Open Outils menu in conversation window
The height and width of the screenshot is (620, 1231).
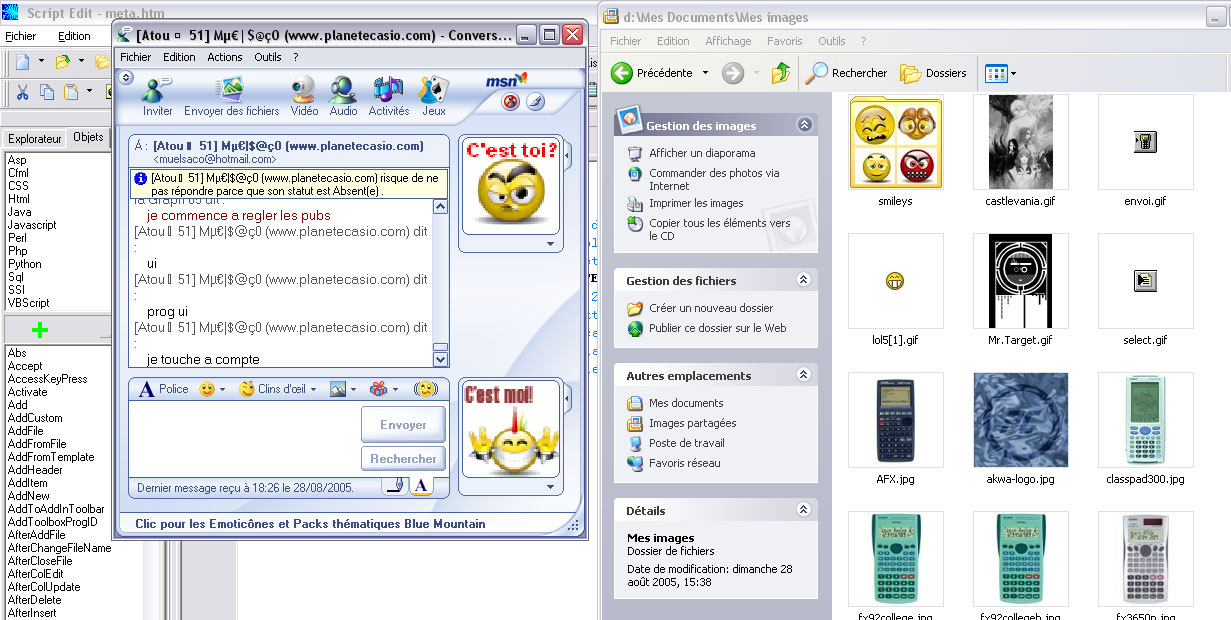(x=268, y=57)
